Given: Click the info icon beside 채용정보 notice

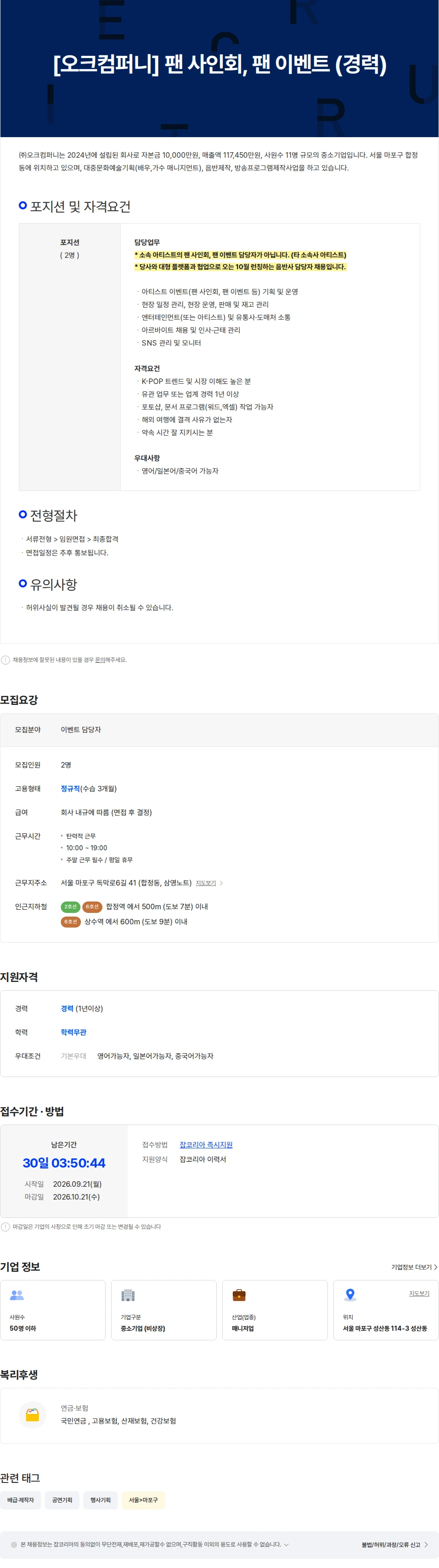Looking at the screenshot, I should (x=5, y=660).
